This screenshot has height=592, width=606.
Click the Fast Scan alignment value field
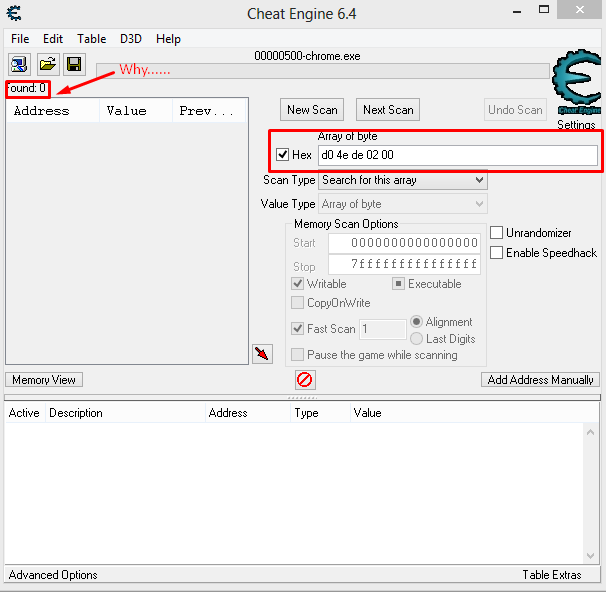pos(382,329)
